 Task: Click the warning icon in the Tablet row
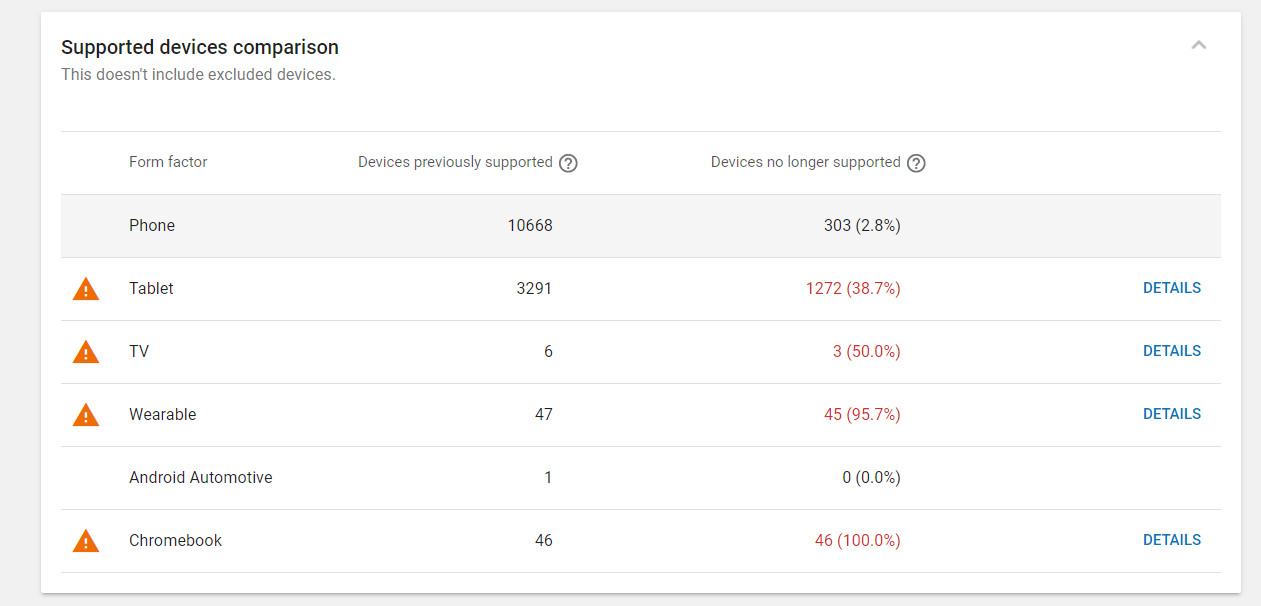click(x=86, y=289)
